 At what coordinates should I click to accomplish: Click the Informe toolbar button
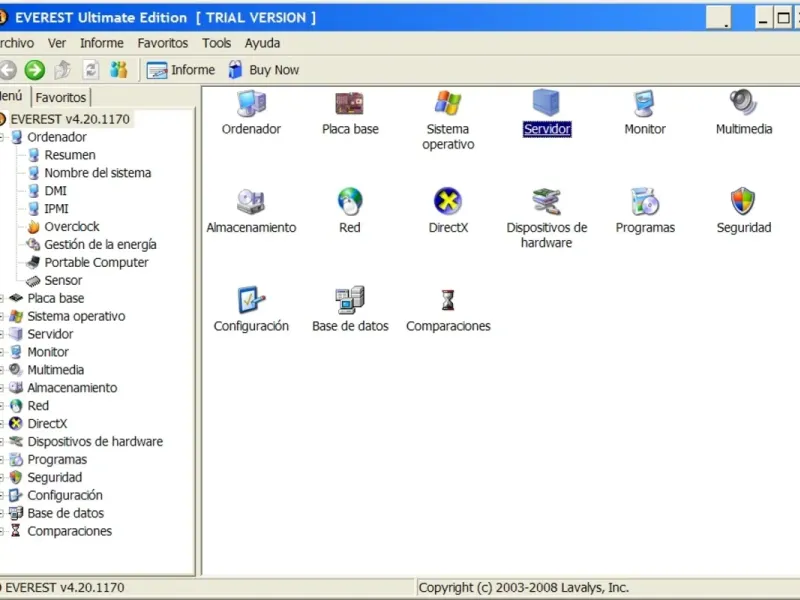(181, 70)
